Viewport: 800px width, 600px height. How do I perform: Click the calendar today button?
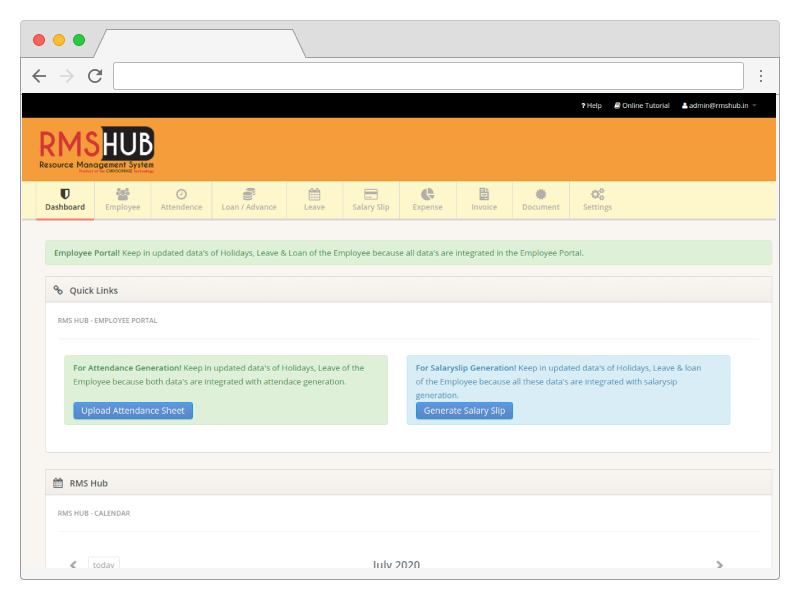pos(104,563)
